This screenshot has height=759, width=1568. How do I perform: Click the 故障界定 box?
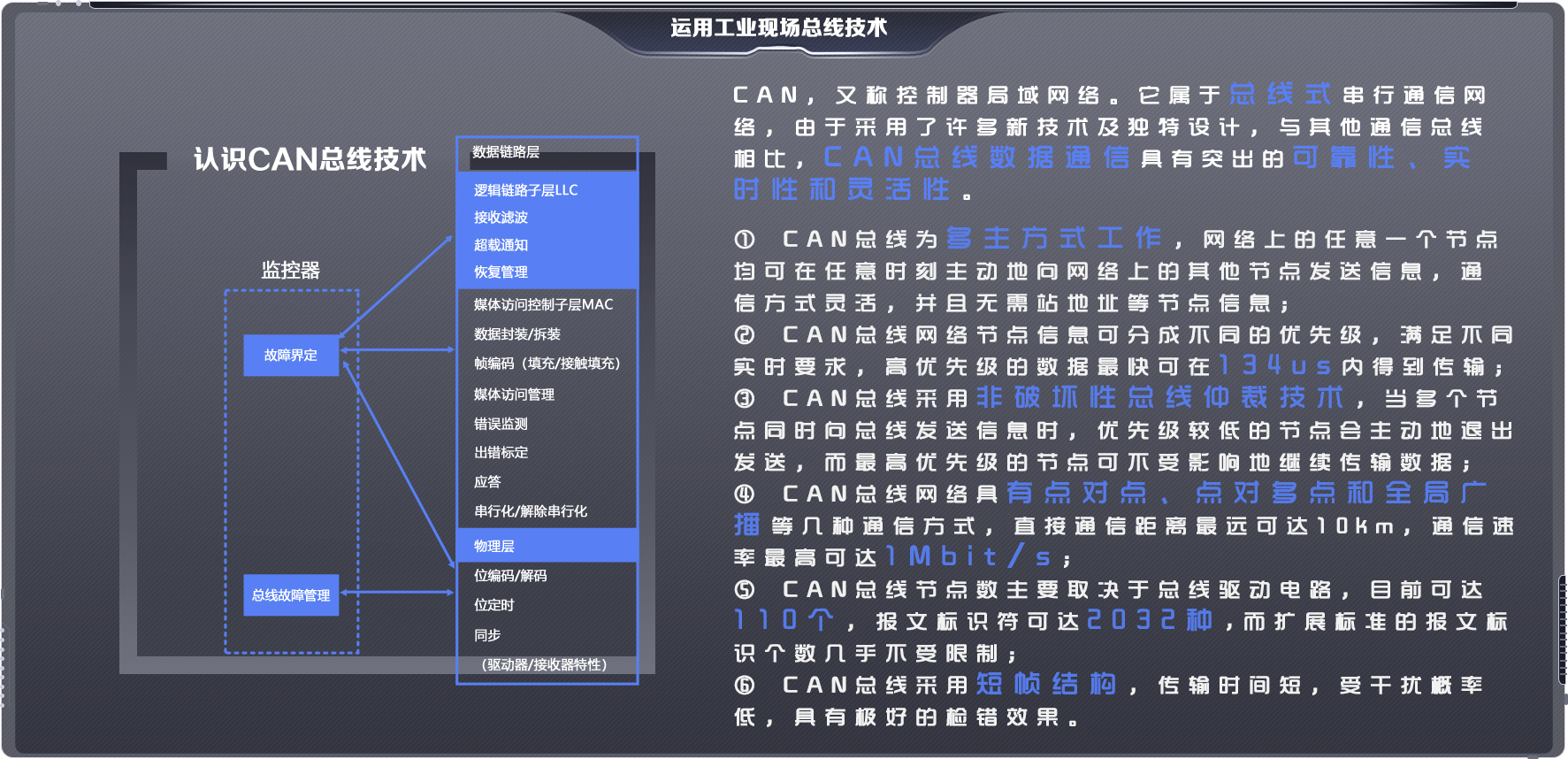click(291, 355)
